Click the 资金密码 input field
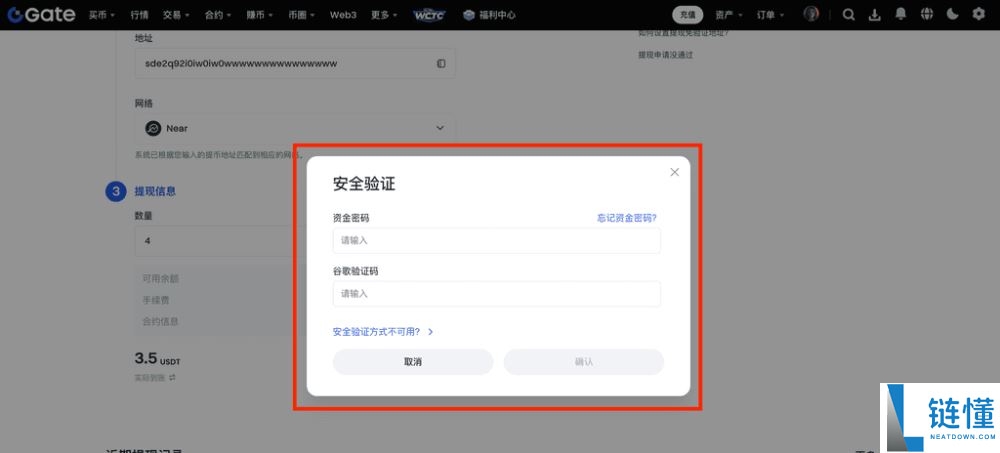 [496, 241]
